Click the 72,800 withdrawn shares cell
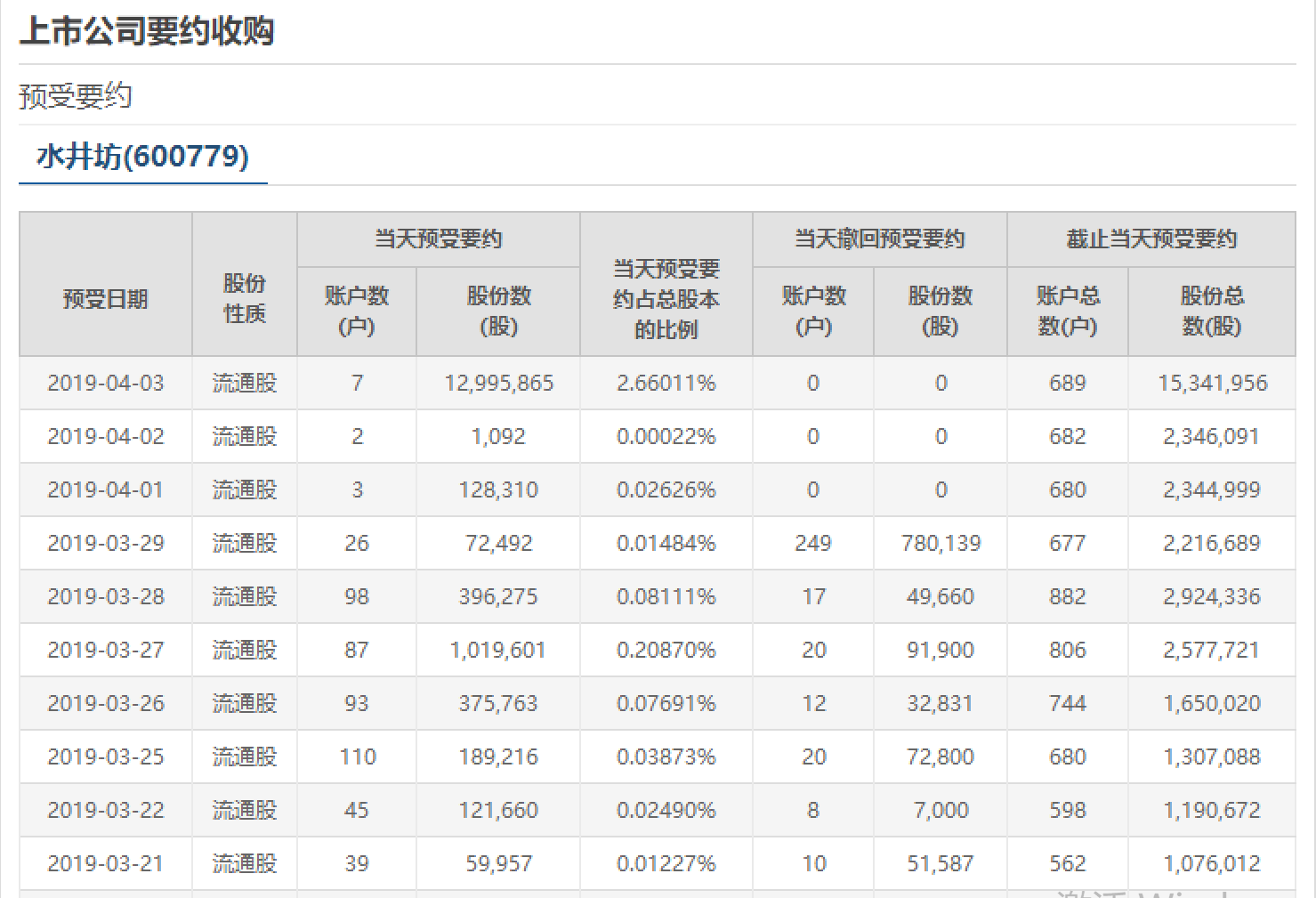The width and height of the screenshot is (1316, 898). (x=941, y=757)
